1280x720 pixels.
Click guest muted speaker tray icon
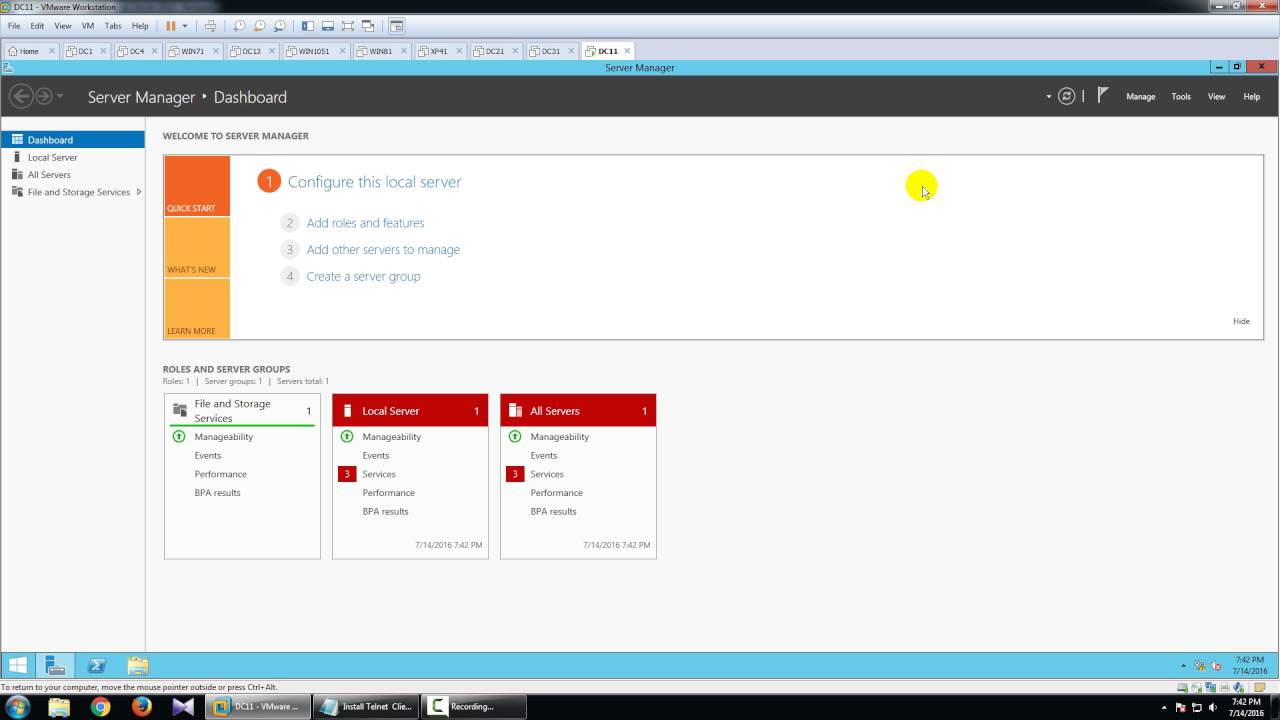[1216, 666]
